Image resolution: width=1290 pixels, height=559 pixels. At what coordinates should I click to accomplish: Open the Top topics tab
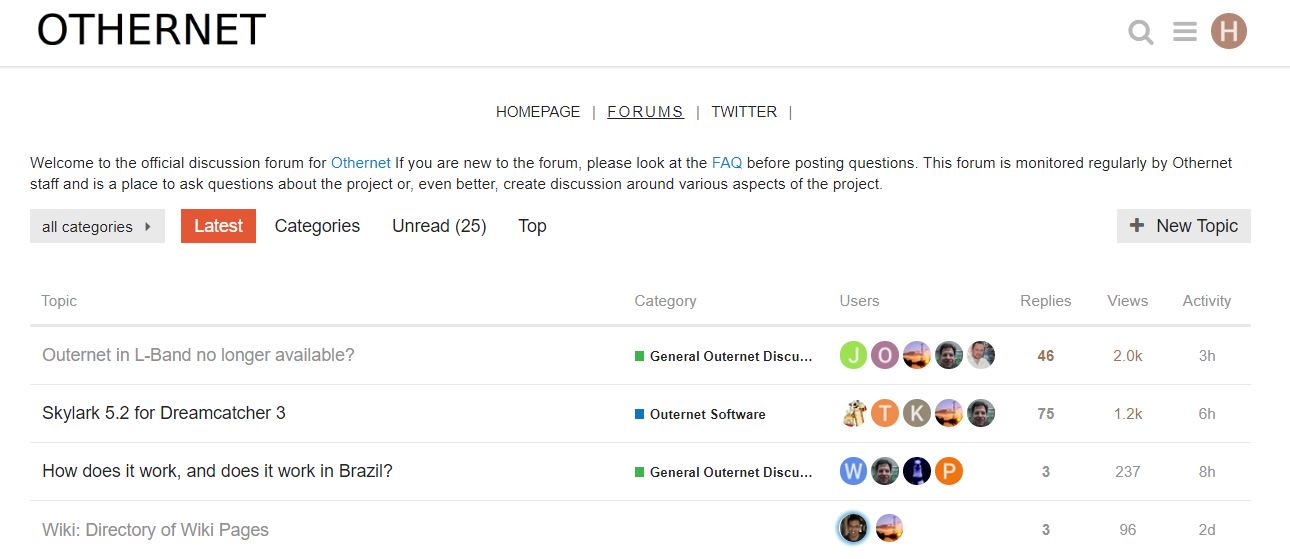[x=532, y=226]
